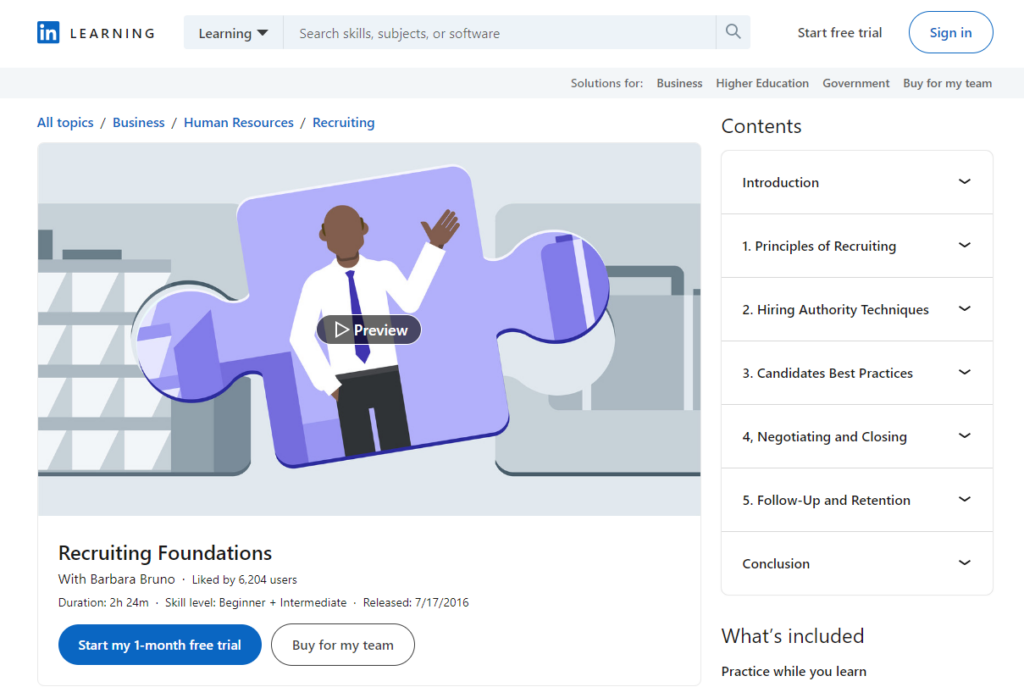Click Start free trial link
Image resolution: width=1024 pixels, height=687 pixels.
click(x=839, y=33)
